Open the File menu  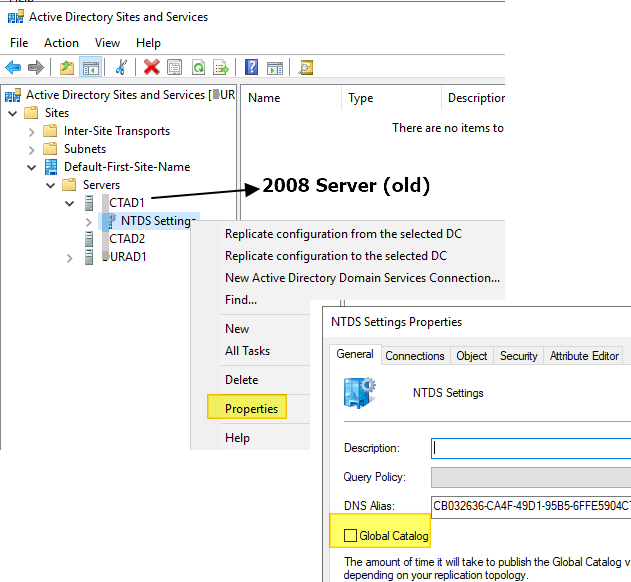point(19,43)
